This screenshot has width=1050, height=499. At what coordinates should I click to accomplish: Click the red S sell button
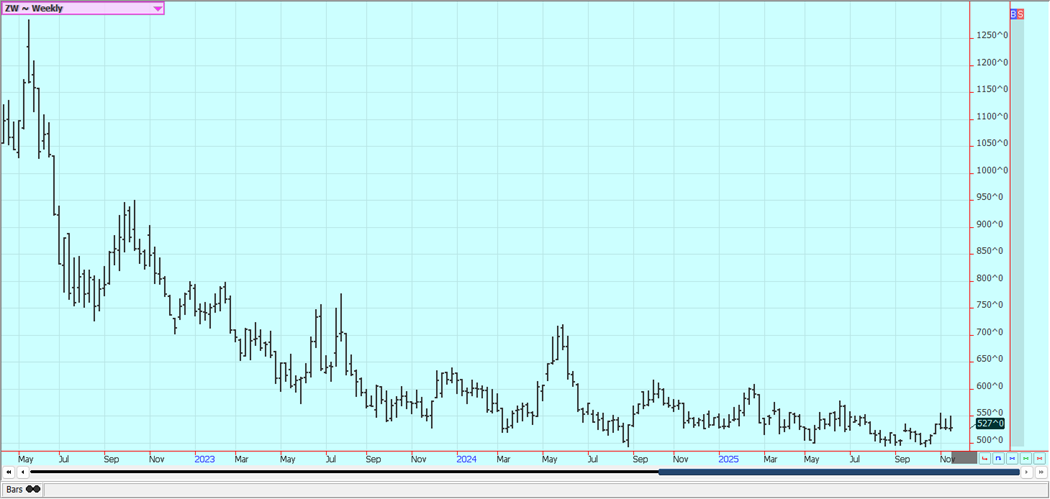(1020, 14)
